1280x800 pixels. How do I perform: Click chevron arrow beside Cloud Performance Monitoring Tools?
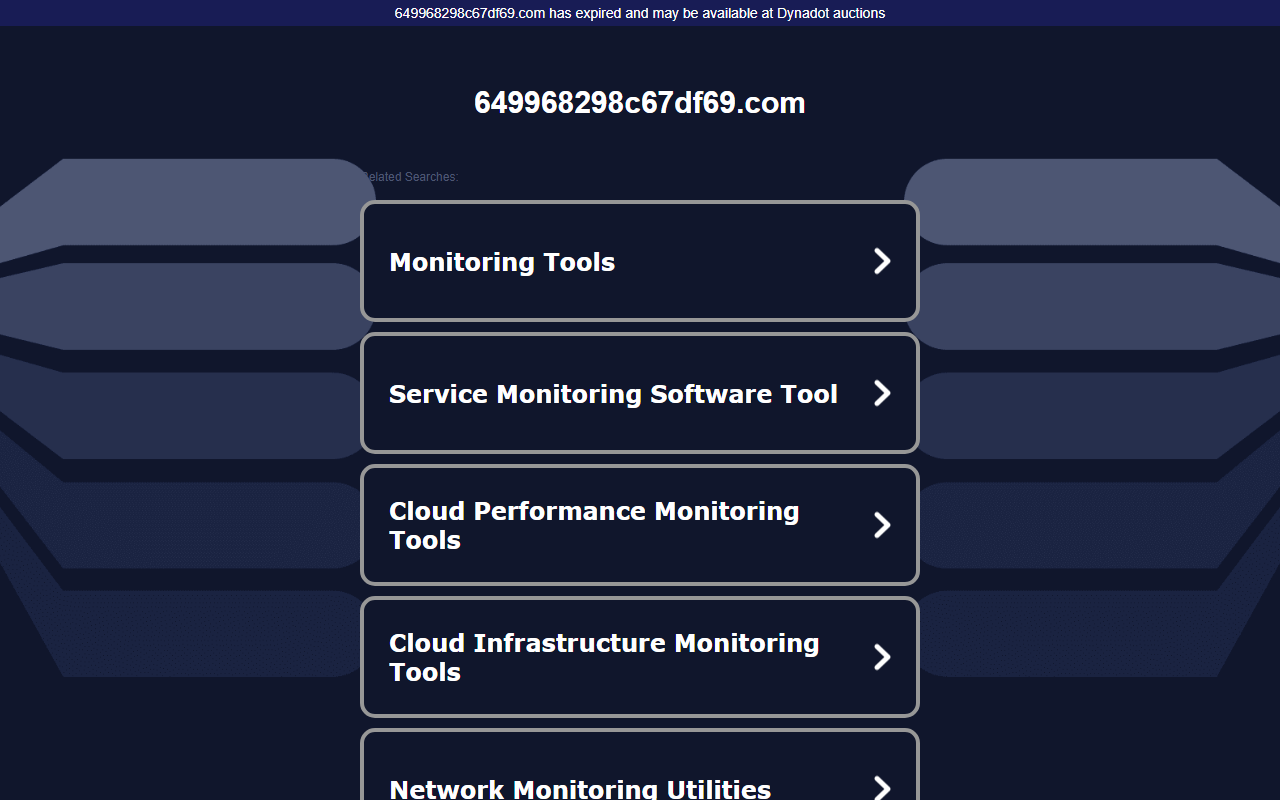click(x=882, y=525)
